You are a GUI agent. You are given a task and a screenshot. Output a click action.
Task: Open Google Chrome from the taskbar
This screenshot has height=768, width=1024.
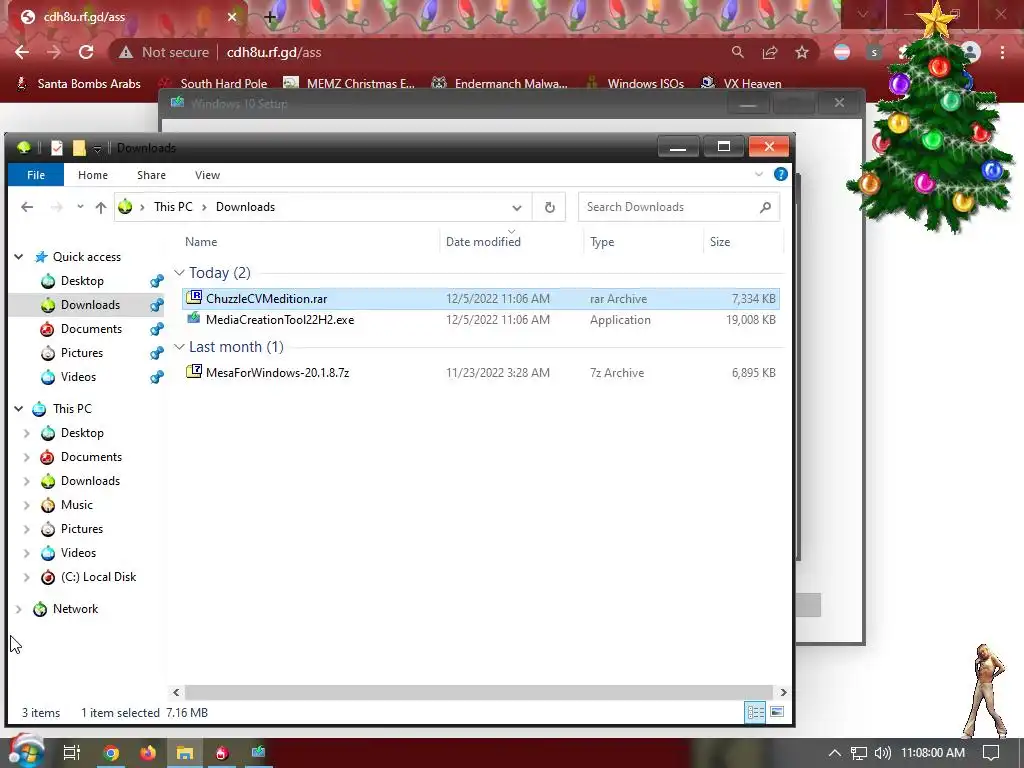pyautogui.click(x=111, y=752)
